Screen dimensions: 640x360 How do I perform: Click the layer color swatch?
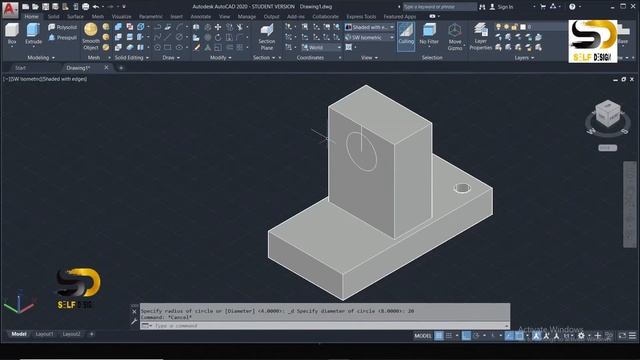[523, 27]
